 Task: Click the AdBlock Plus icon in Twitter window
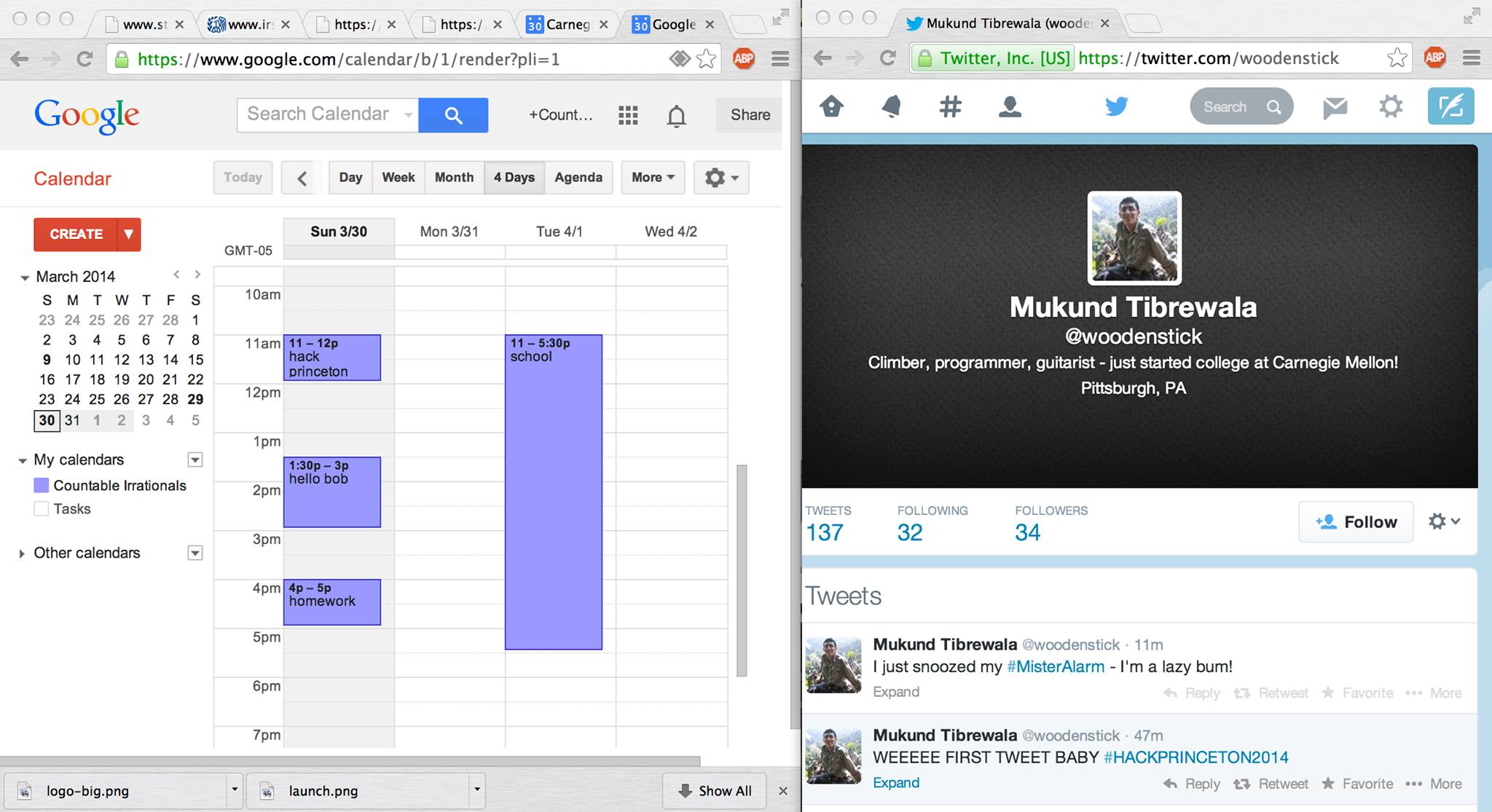[x=1434, y=58]
